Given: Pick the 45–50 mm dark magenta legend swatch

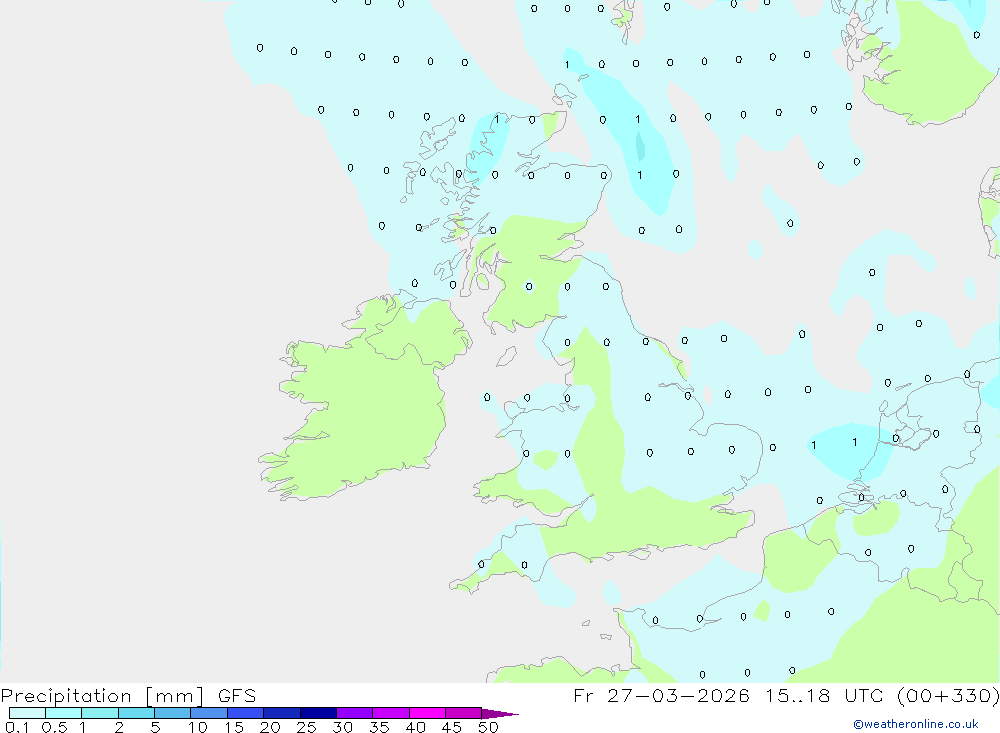Looking at the screenshot, I should pyautogui.click(x=464, y=713).
